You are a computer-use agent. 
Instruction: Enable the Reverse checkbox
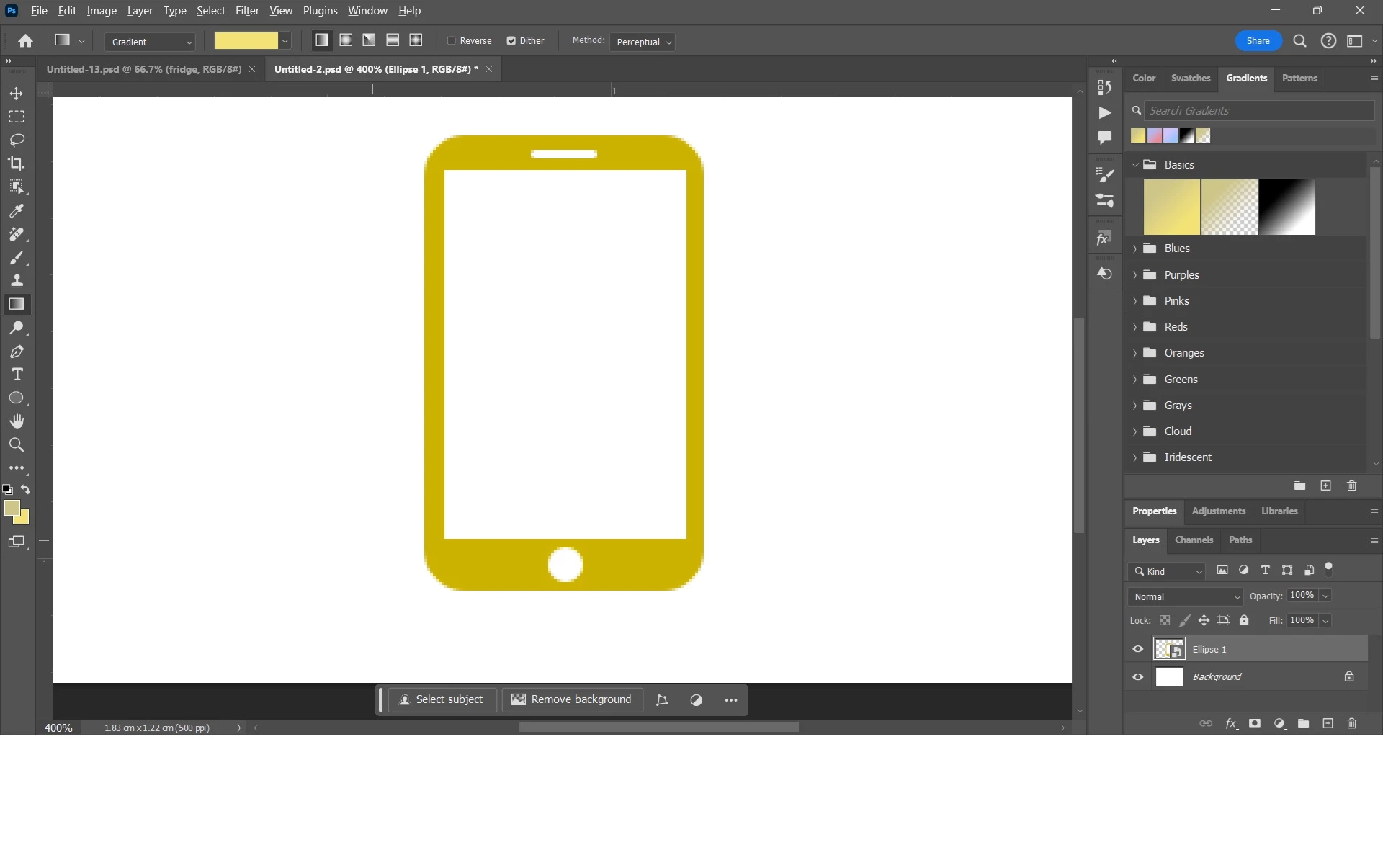[x=452, y=41]
